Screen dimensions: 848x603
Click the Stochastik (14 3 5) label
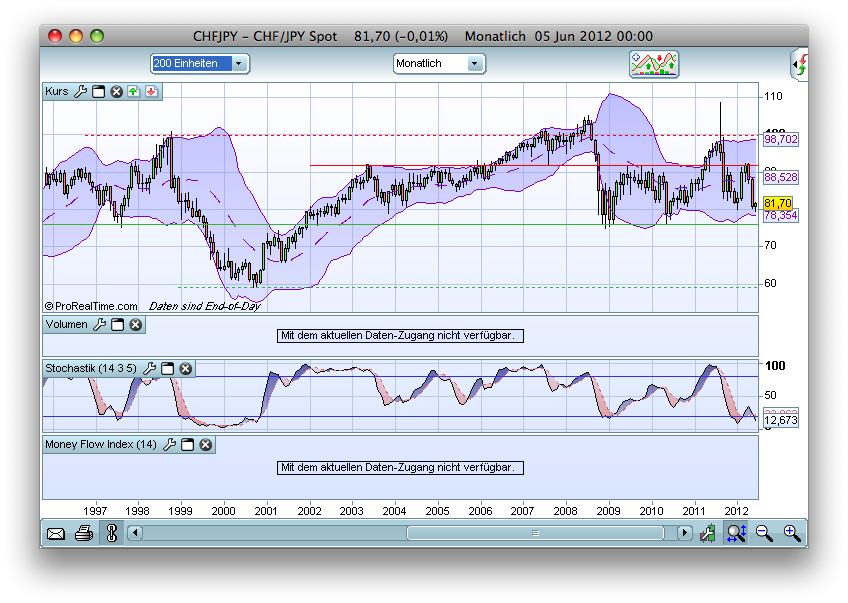[91, 368]
